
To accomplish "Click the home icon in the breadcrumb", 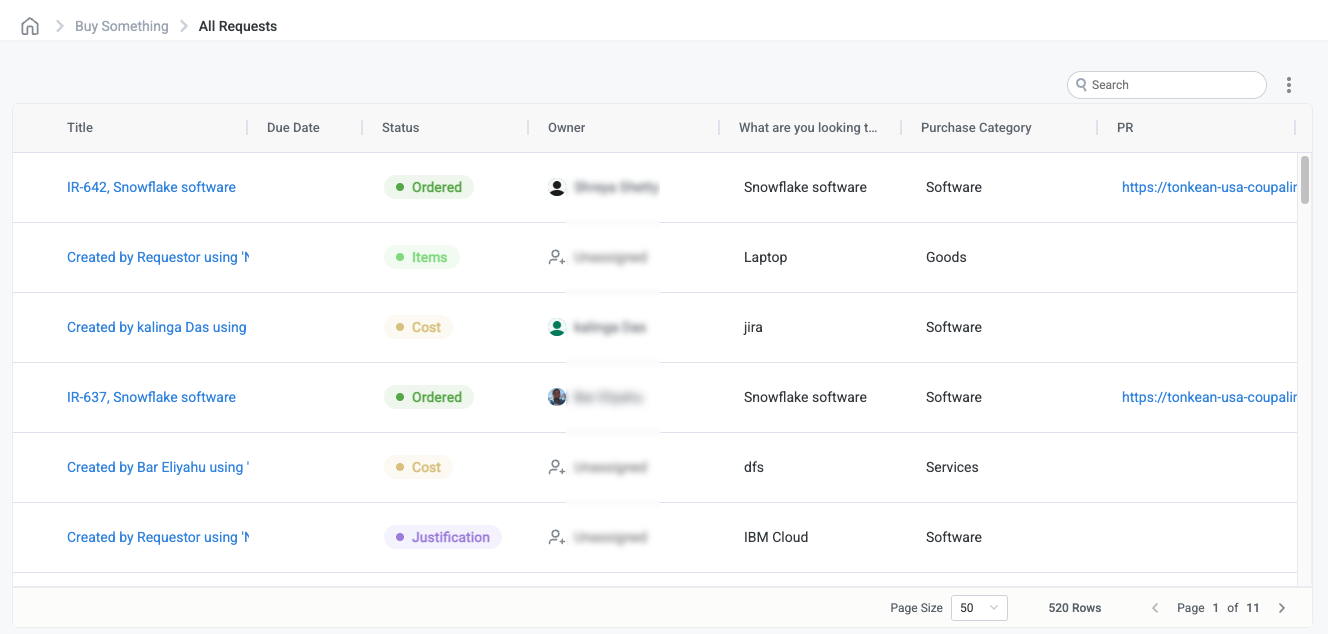I will (x=30, y=26).
